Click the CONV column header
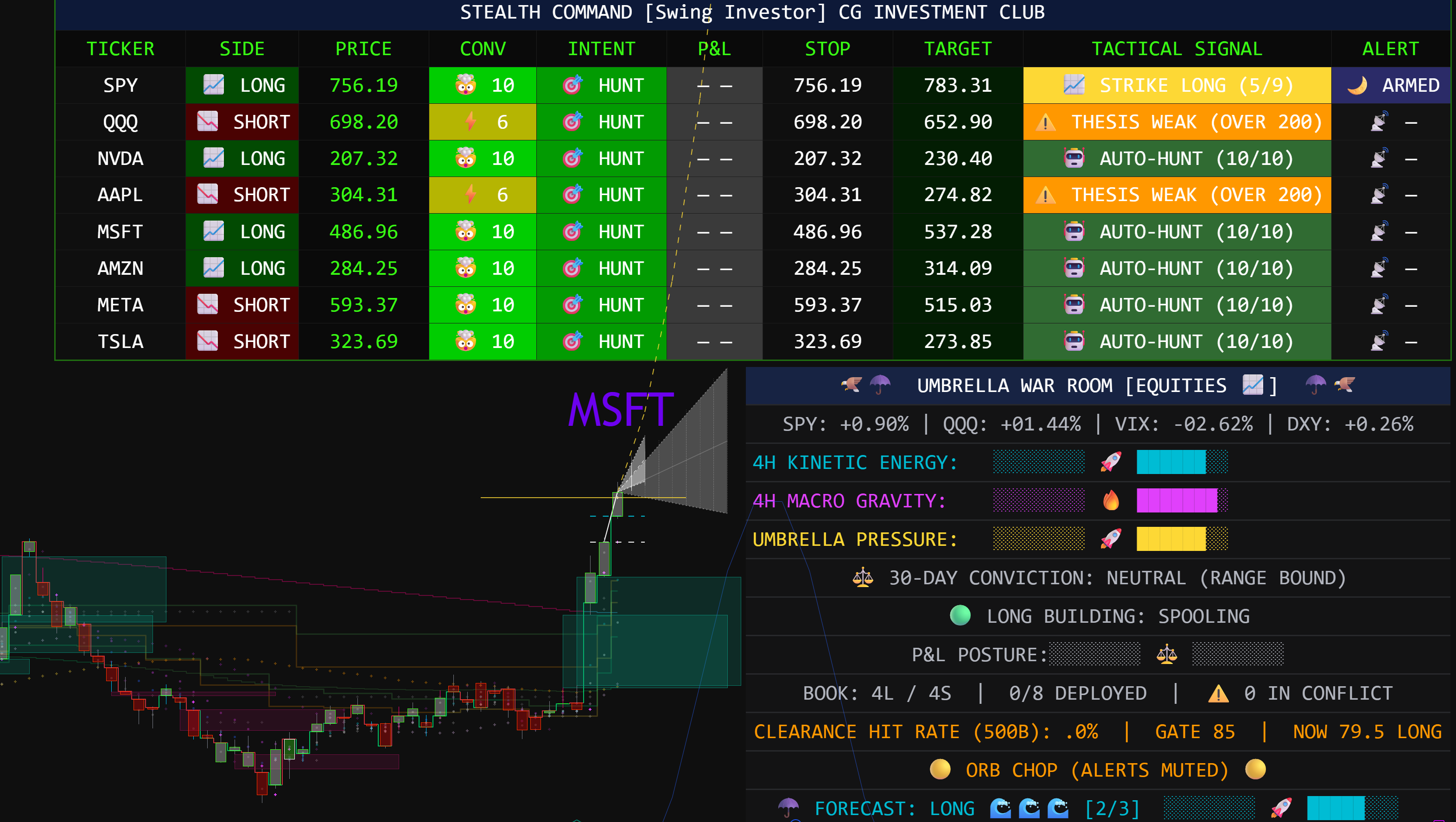1456x822 pixels. coord(483,49)
